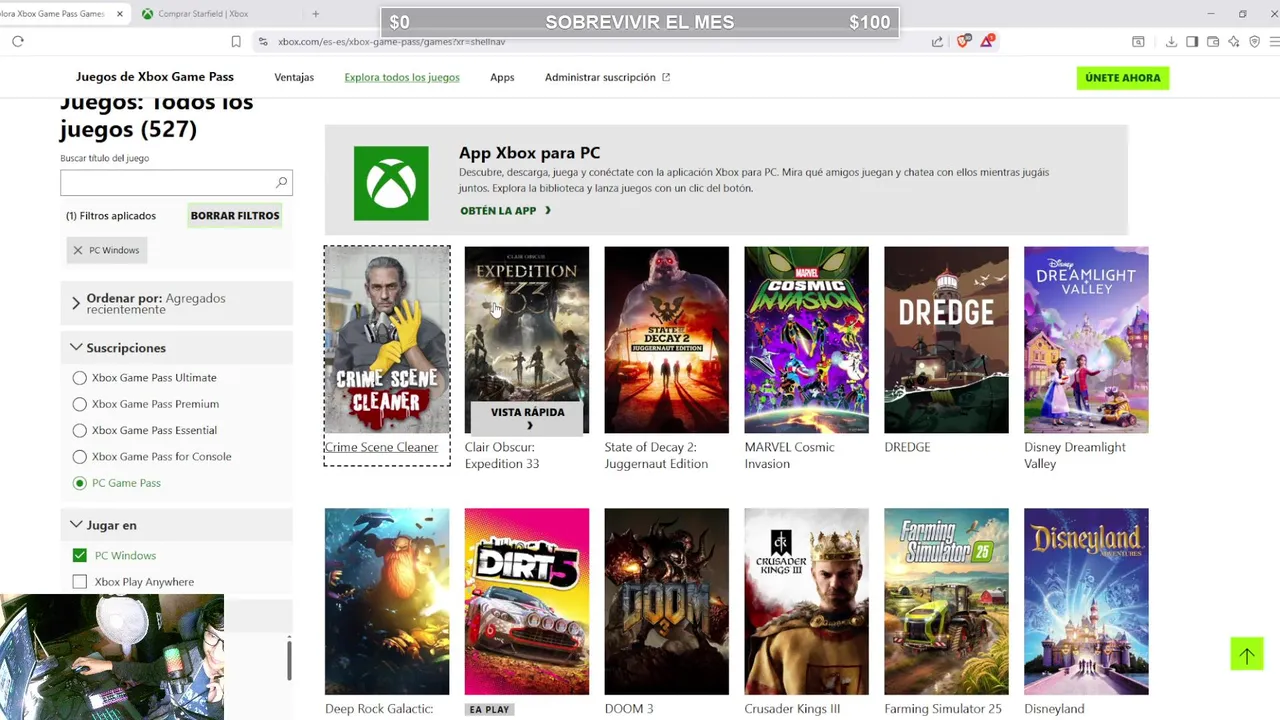Click the '(1) Filtros aplicados' text
This screenshot has width=1280, height=720.
(111, 216)
